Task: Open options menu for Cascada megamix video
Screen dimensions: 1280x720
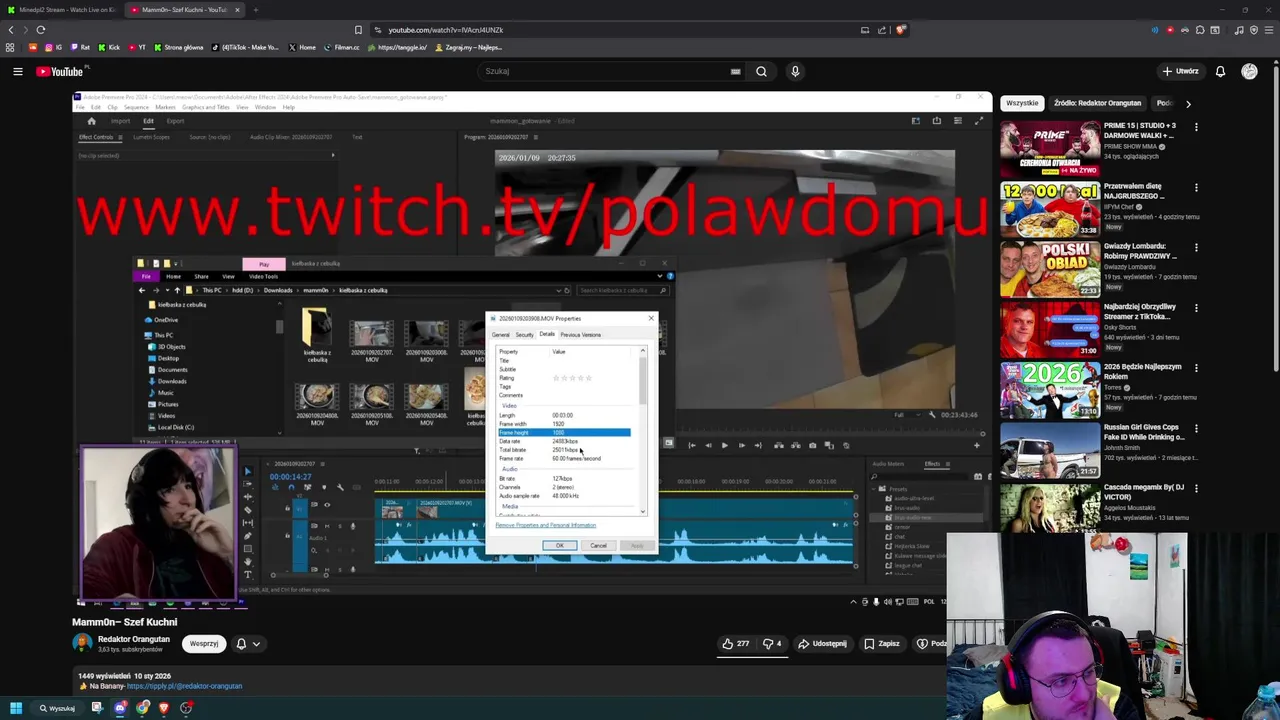Action: (x=1196, y=488)
